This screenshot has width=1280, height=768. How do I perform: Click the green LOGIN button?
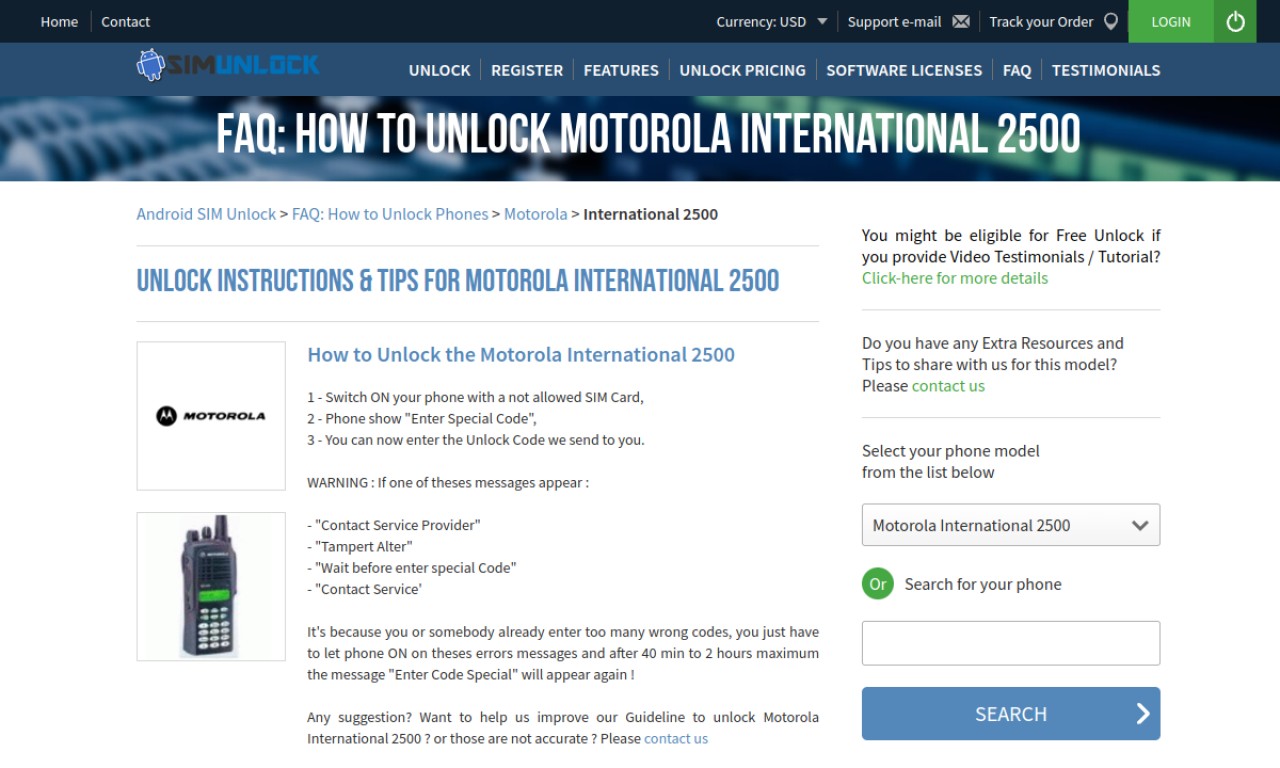pos(1171,21)
